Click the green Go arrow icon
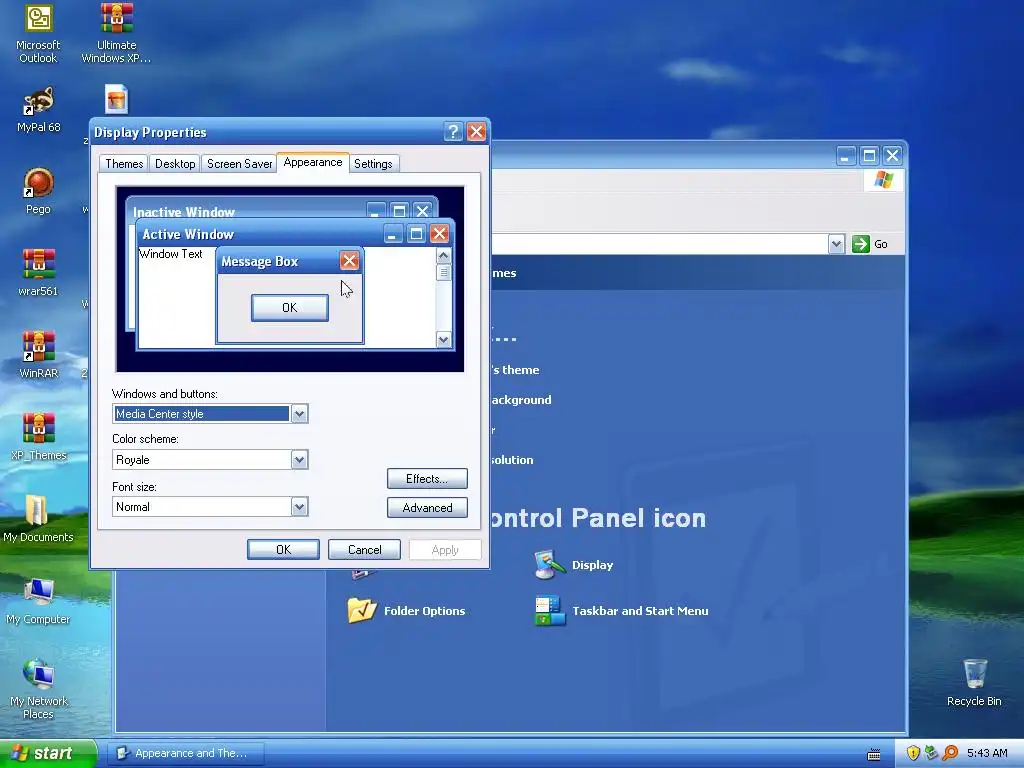 (x=861, y=244)
